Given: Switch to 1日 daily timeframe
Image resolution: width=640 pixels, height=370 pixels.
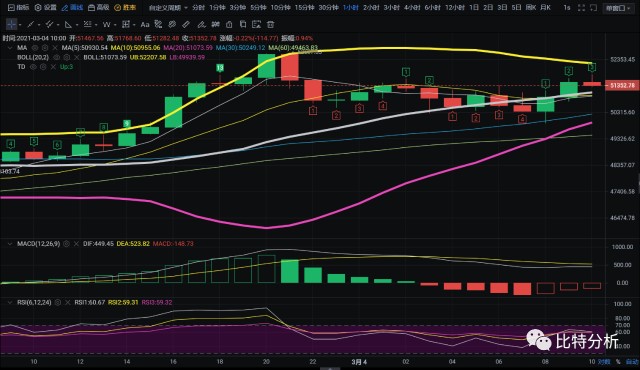Looking at the screenshot, I should click(x=474, y=8).
